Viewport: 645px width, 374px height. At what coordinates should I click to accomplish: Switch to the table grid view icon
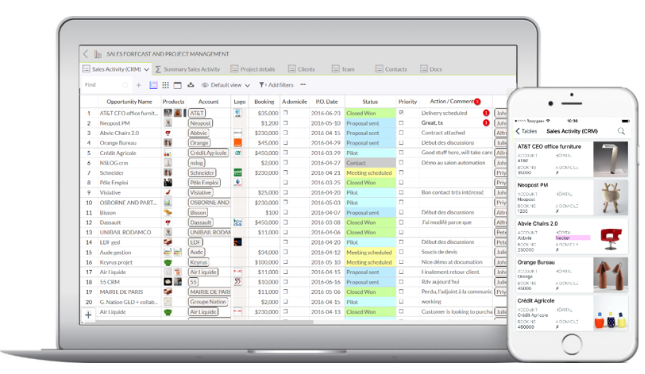[x=153, y=85]
